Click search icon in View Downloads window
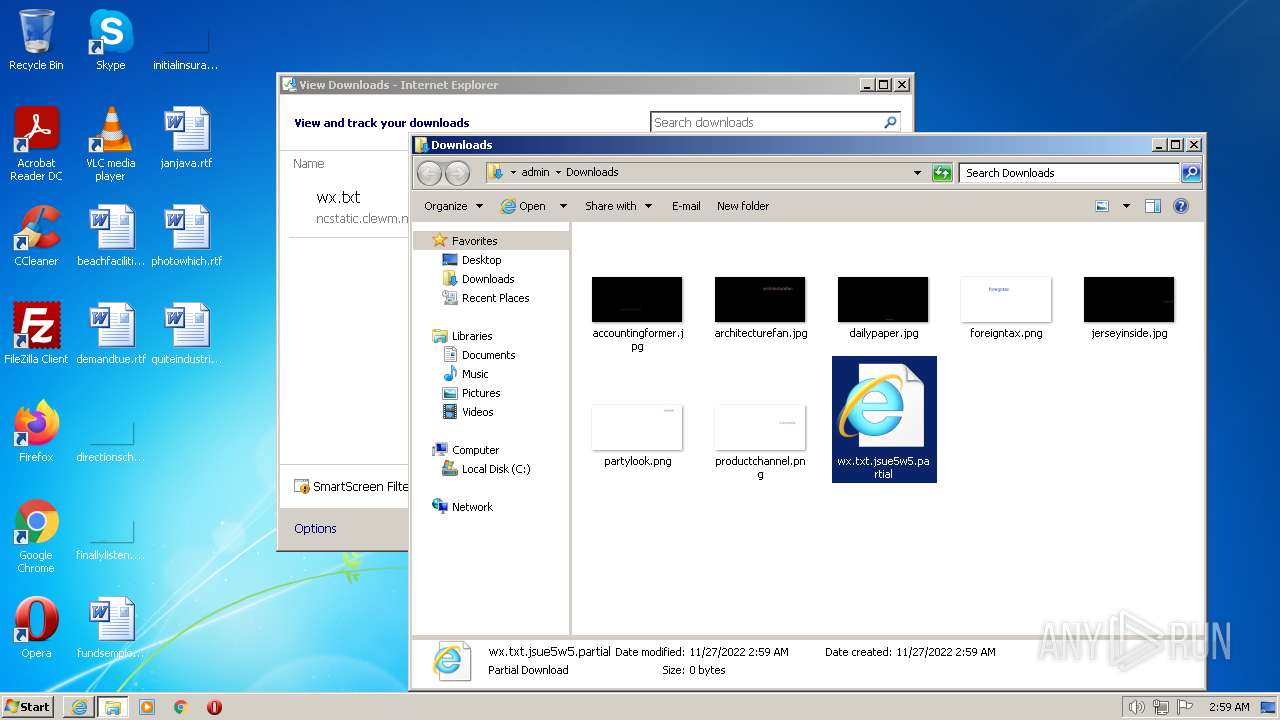 [890, 122]
